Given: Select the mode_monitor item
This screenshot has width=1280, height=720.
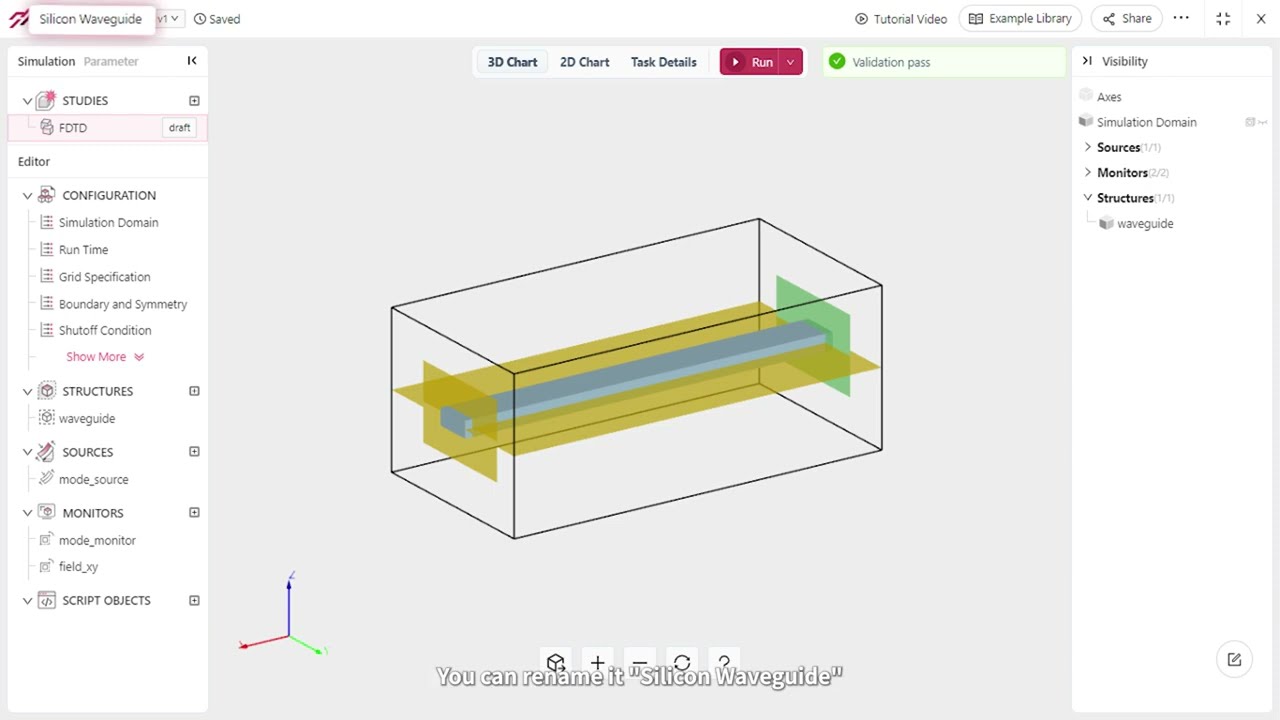Looking at the screenshot, I should pos(97,541).
